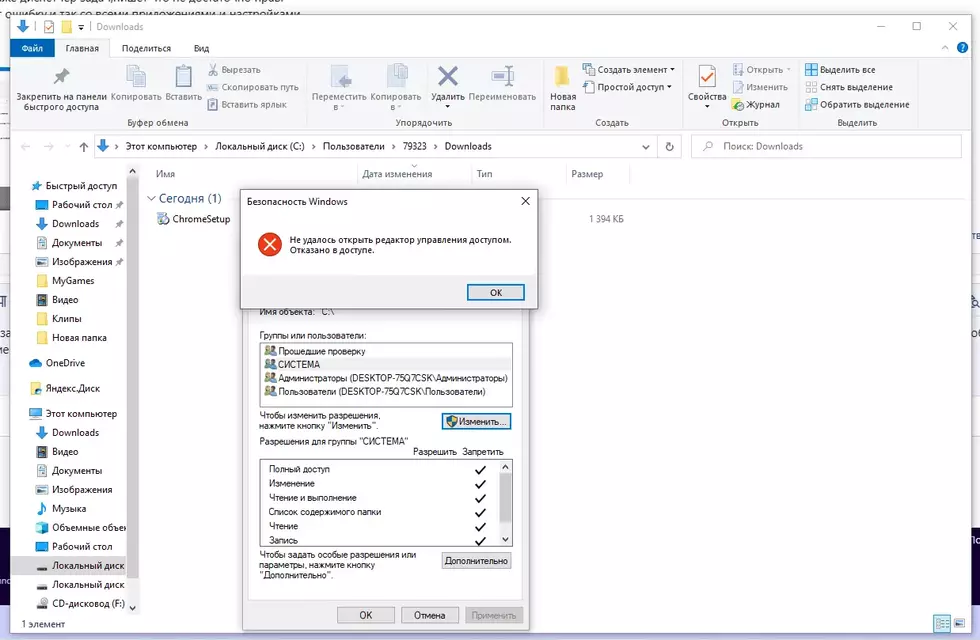Click the Копировать icon in the clipboard group
The image size is (980, 640).
(x=136, y=76)
